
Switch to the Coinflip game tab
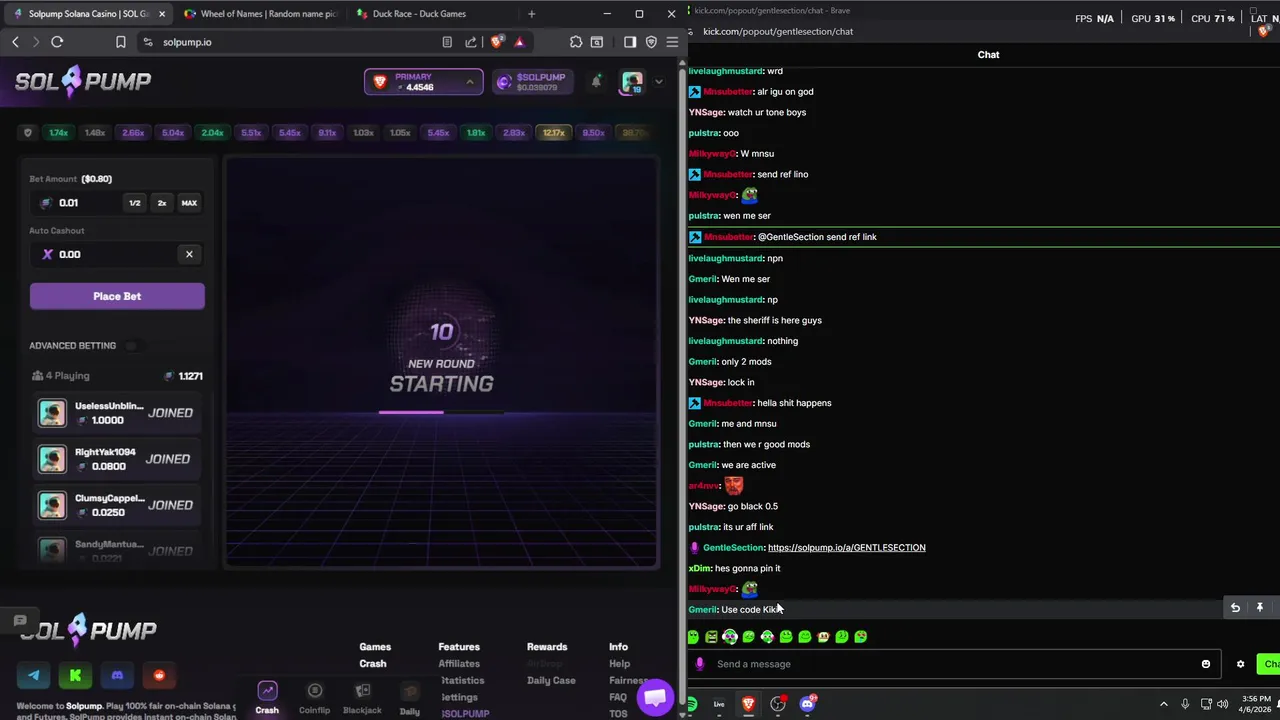pyautogui.click(x=314, y=698)
